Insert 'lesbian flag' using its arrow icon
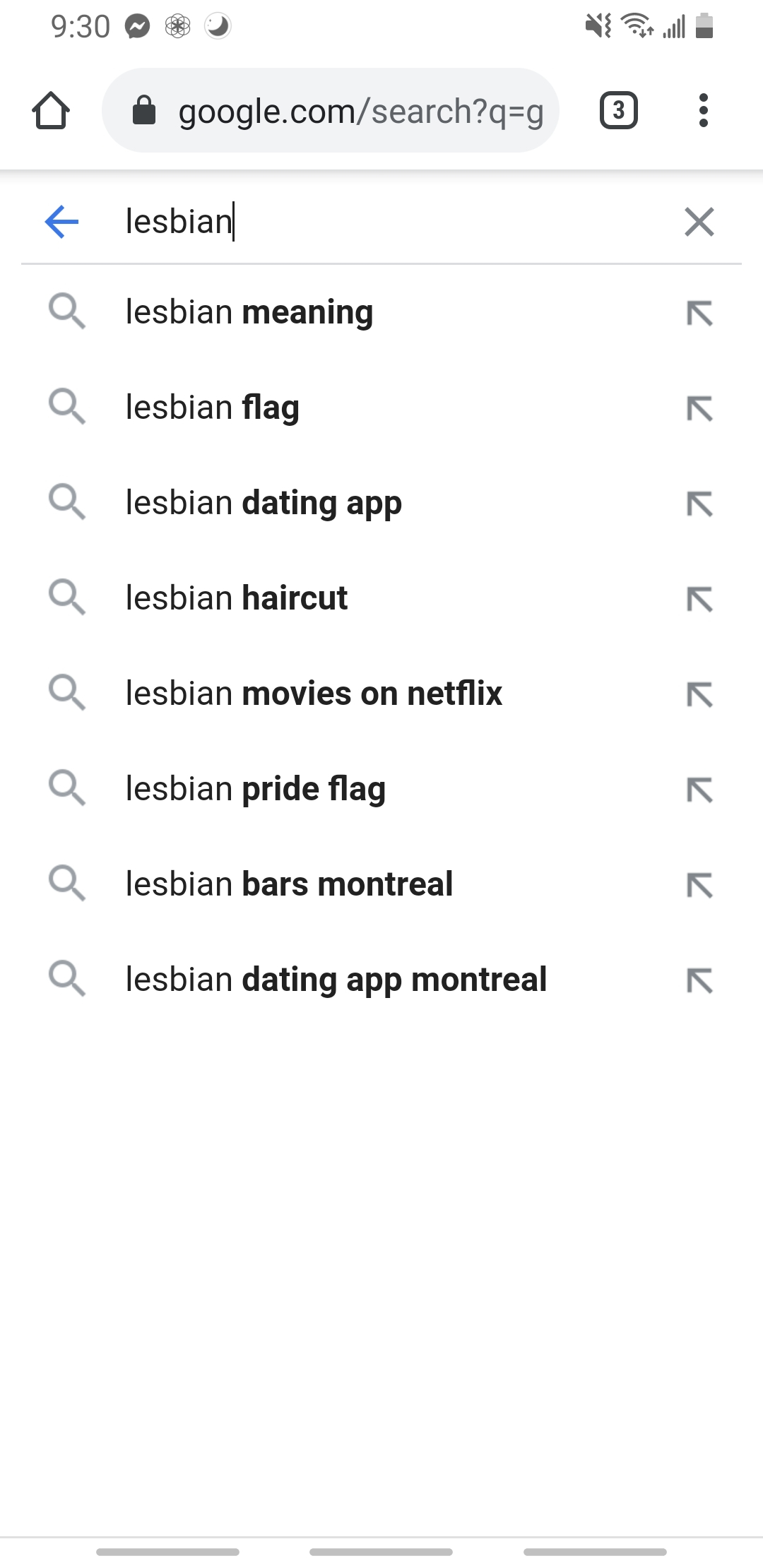The height and width of the screenshot is (1568, 763). [x=699, y=408]
